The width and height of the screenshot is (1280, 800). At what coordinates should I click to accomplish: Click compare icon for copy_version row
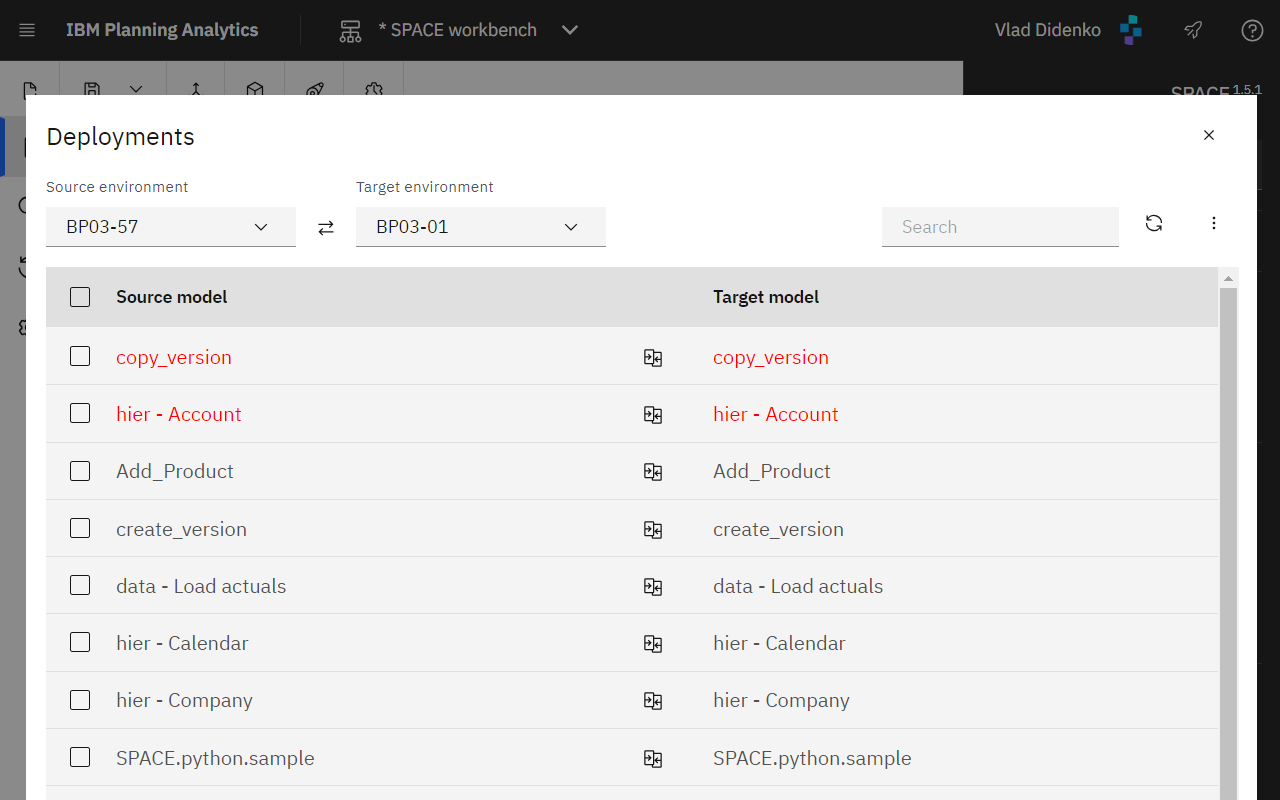[x=653, y=358]
